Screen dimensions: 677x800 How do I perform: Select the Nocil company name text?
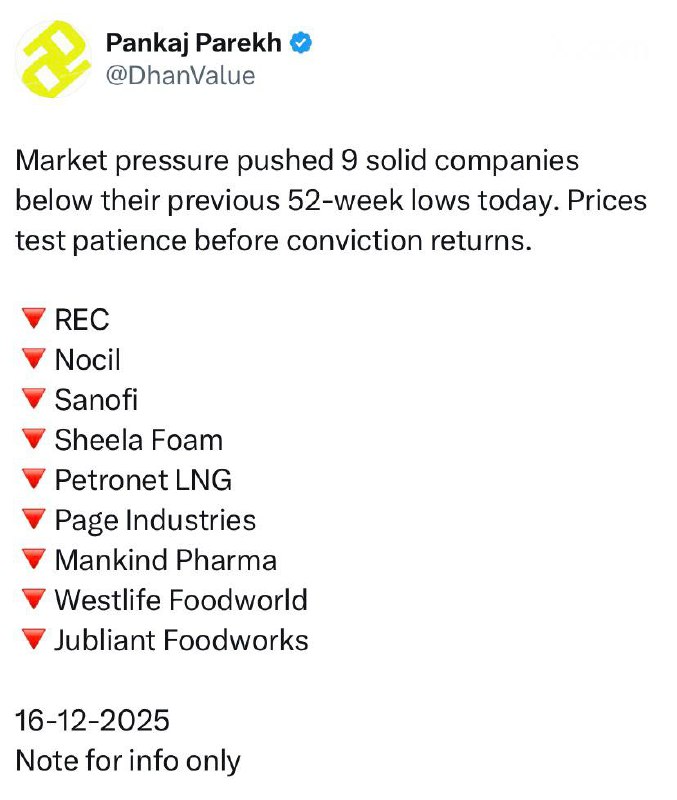tap(88, 360)
